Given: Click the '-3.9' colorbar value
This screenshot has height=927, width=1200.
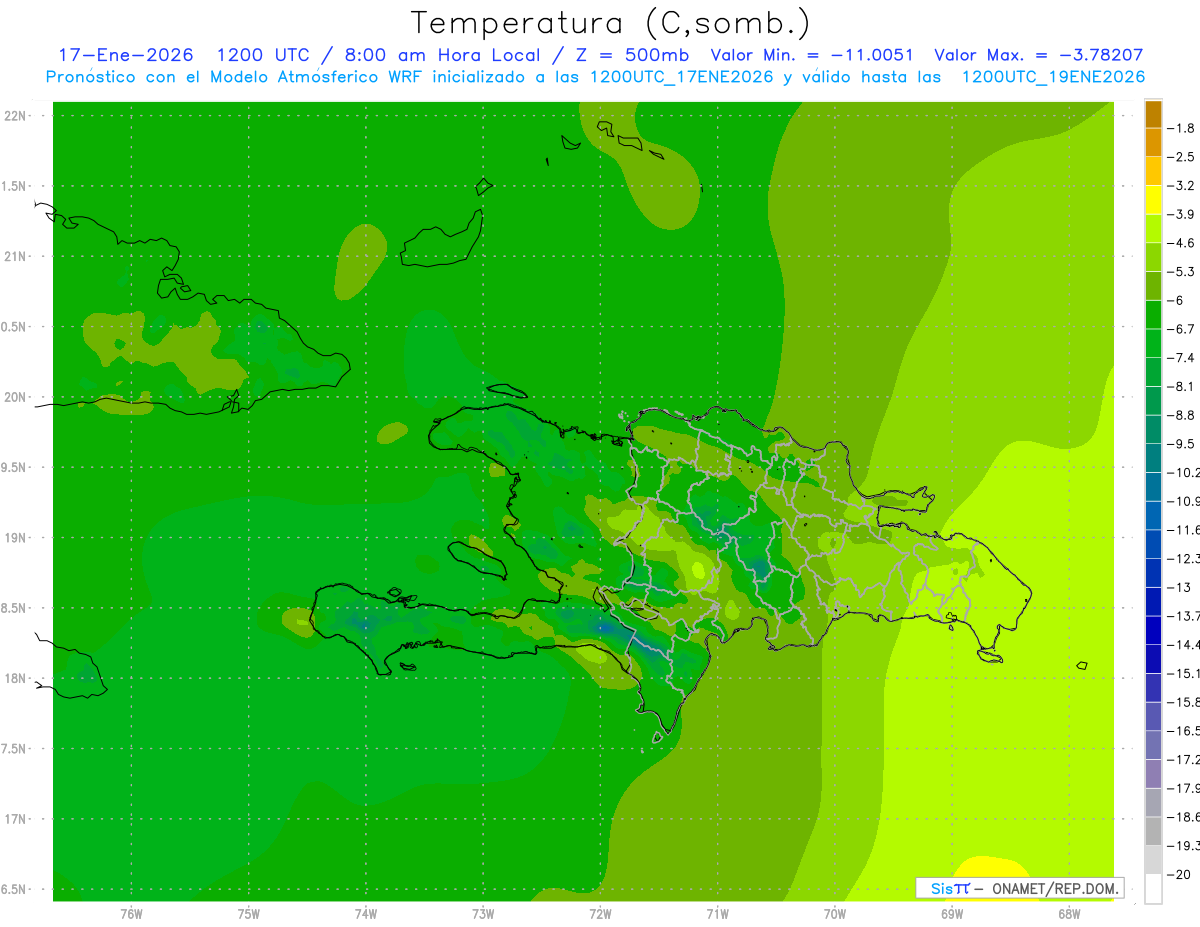Looking at the screenshot, I should (x=1182, y=214).
